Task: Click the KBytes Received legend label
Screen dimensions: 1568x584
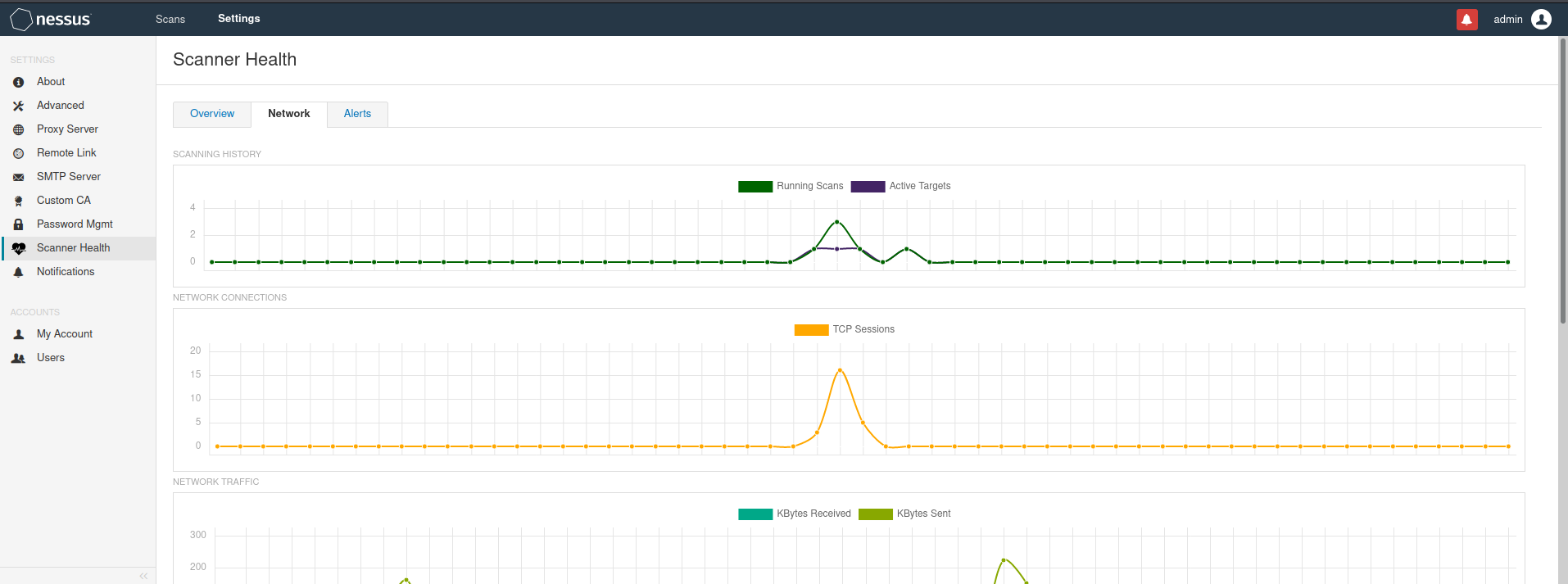Action: pos(813,514)
